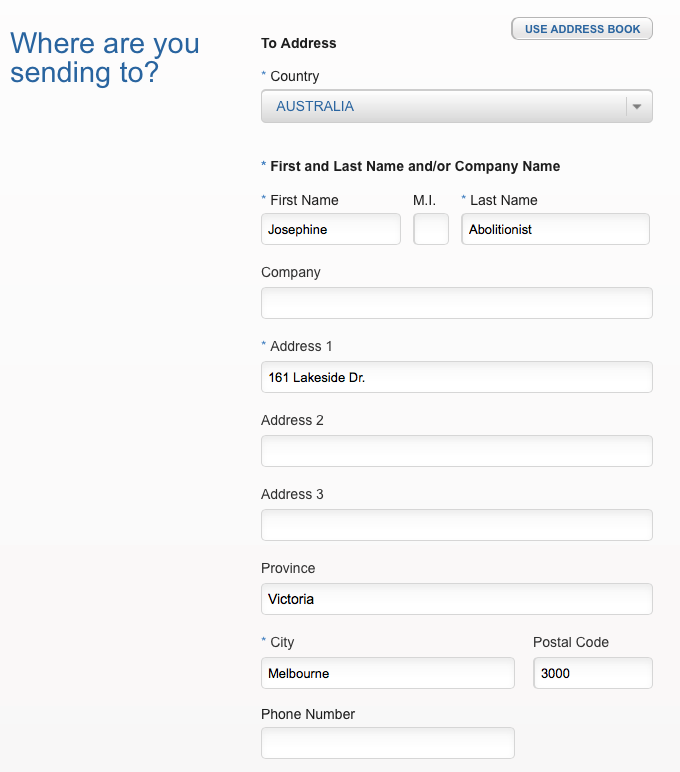The width and height of the screenshot is (680, 772).
Task: Click the Use Address Book button
Action: tap(582, 29)
